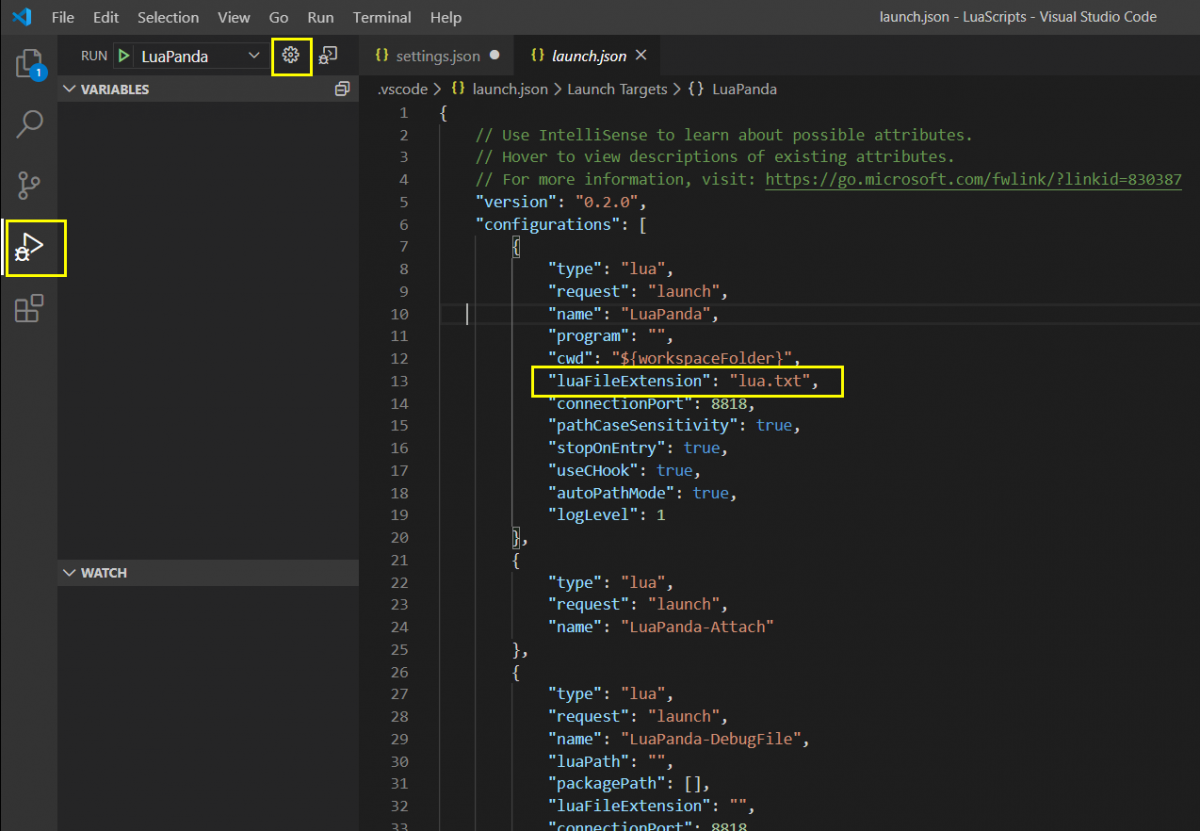1200x831 pixels.
Task: Open the Terminal menu
Action: (x=381, y=17)
